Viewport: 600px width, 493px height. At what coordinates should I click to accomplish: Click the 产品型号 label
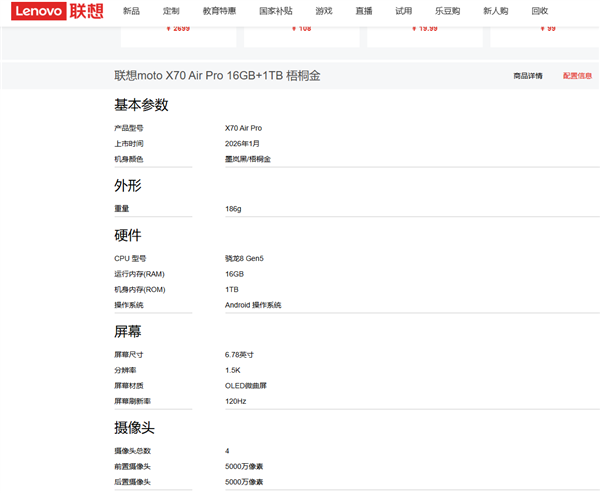coord(129,128)
